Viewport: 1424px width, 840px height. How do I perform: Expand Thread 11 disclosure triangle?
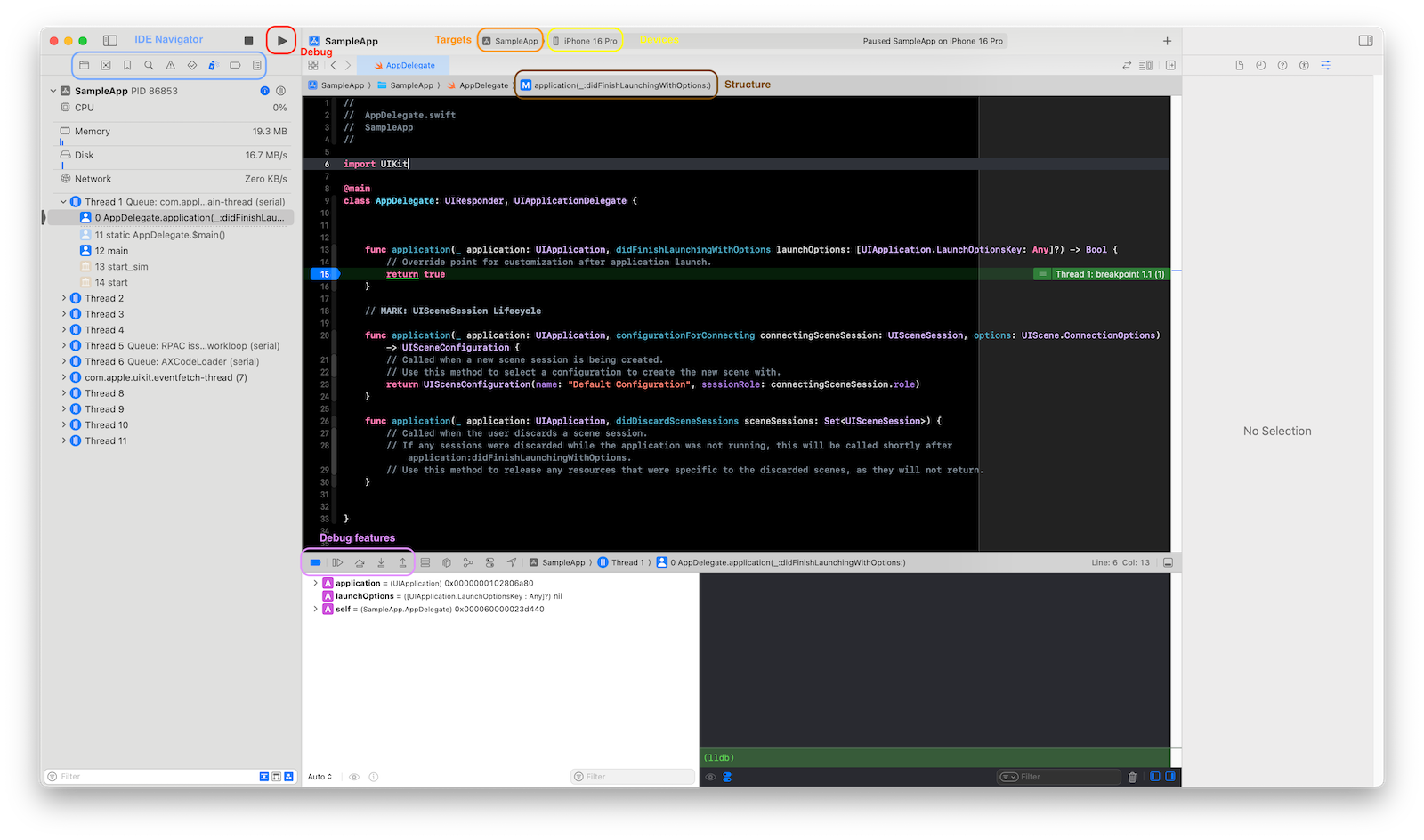(63, 441)
